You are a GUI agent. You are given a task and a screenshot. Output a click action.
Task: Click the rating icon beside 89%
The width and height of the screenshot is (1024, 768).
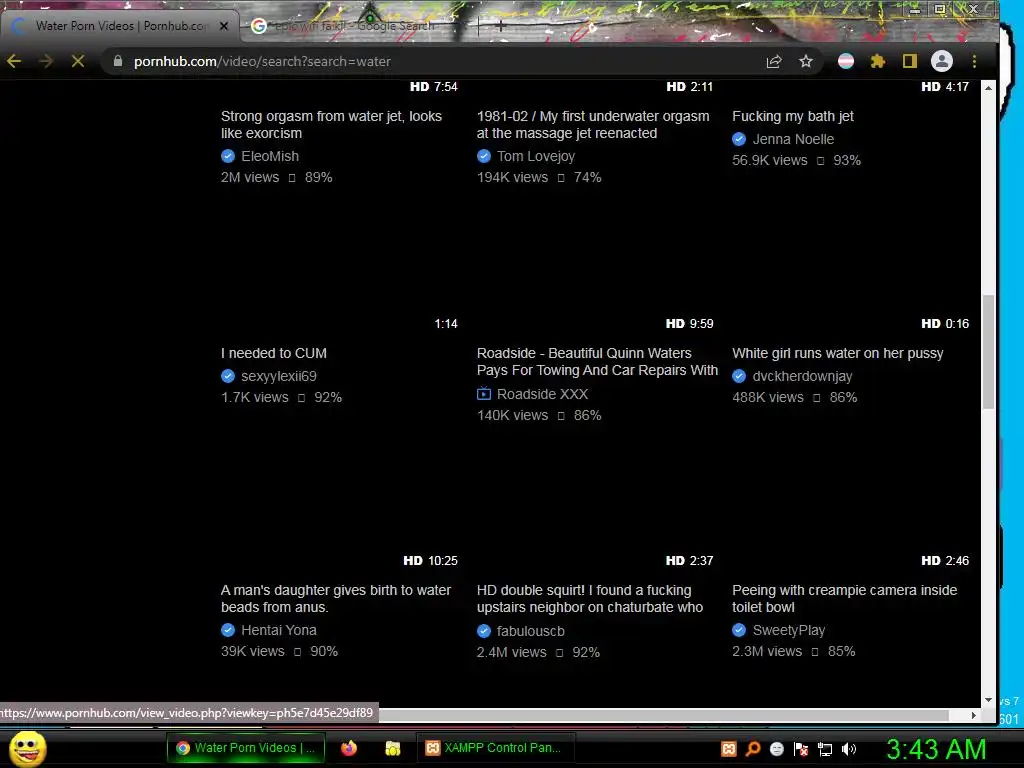[x=292, y=178]
